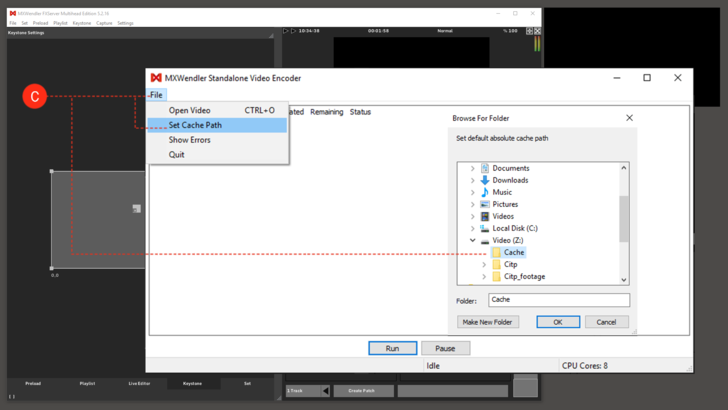
Task: Click the Folder name input field
Action: 559,300
